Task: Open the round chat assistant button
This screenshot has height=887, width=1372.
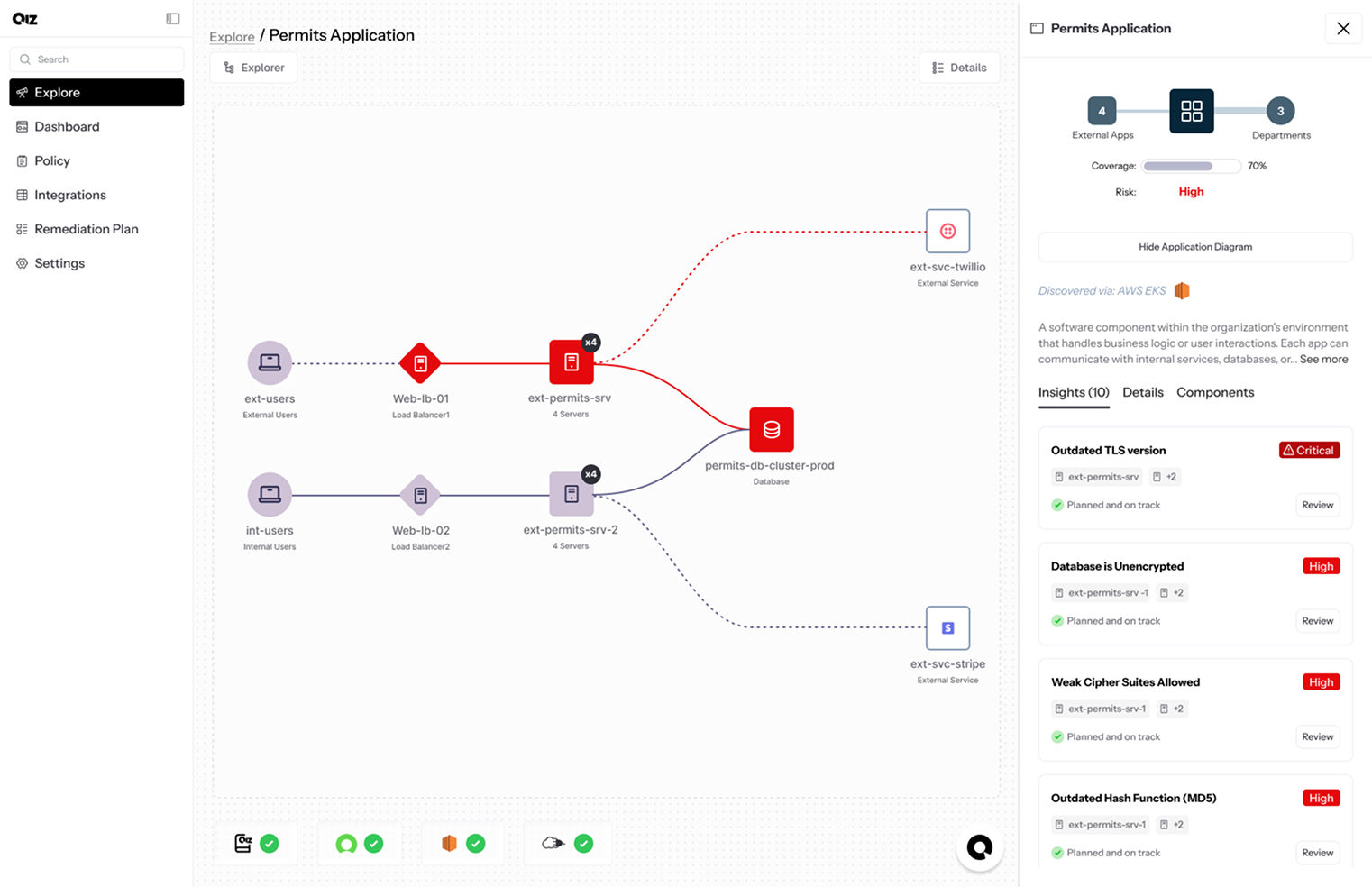Action: point(980,847)
